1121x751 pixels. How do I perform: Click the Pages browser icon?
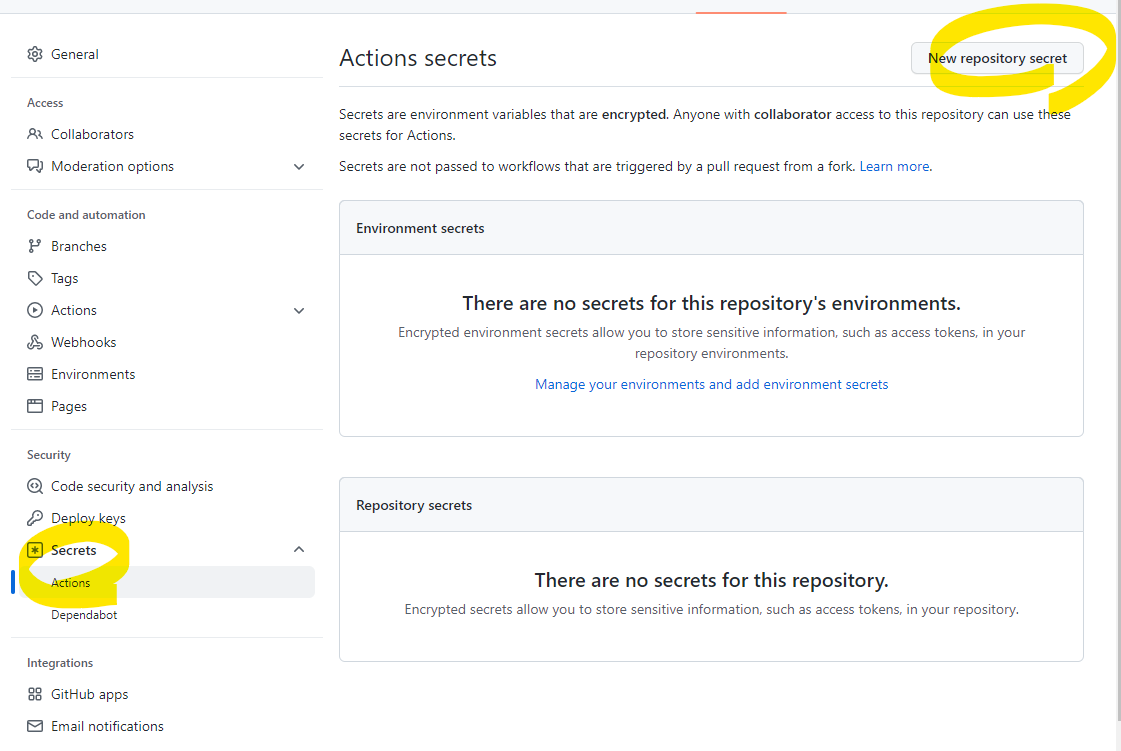point(34,406)
